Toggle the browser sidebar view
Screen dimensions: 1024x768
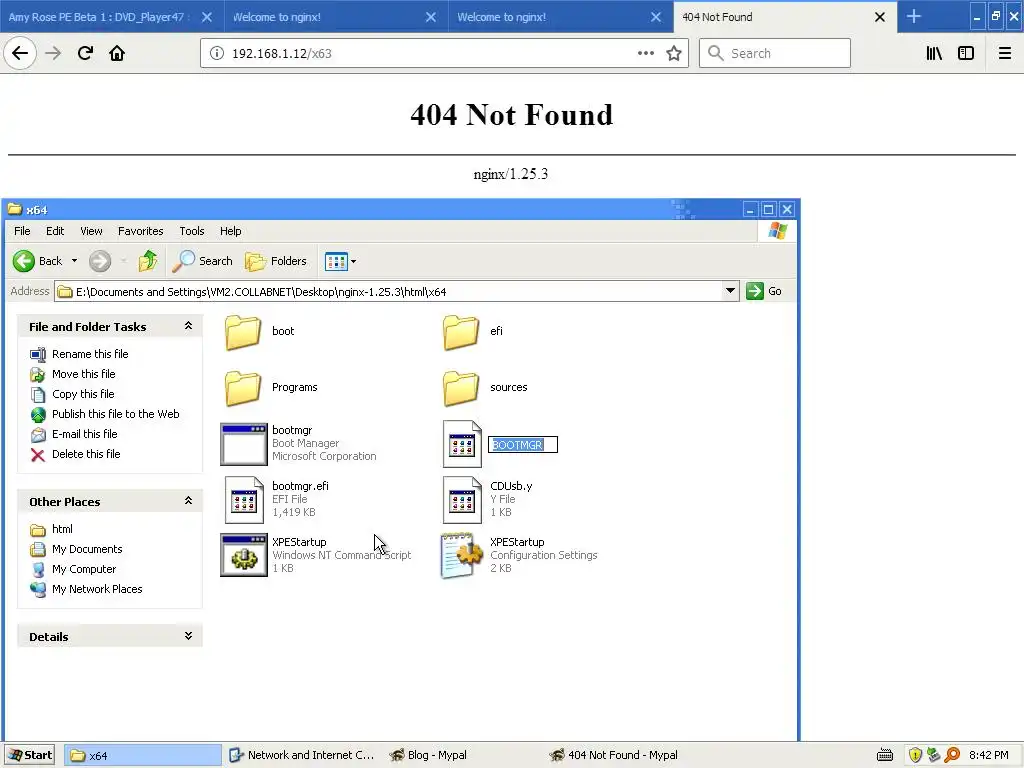tap(966, 53)
